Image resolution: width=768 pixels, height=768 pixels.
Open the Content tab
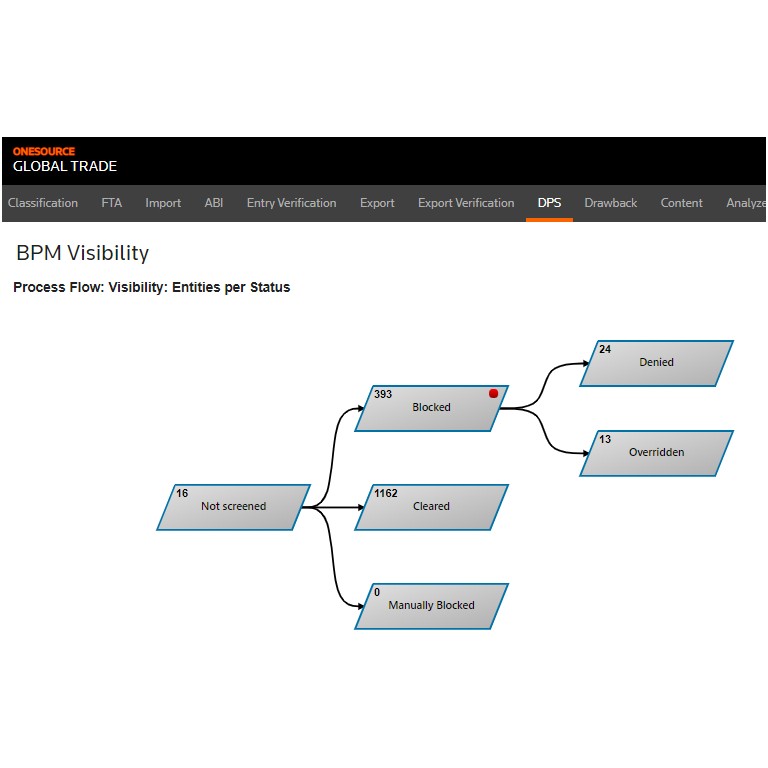[x=681, y=203]
